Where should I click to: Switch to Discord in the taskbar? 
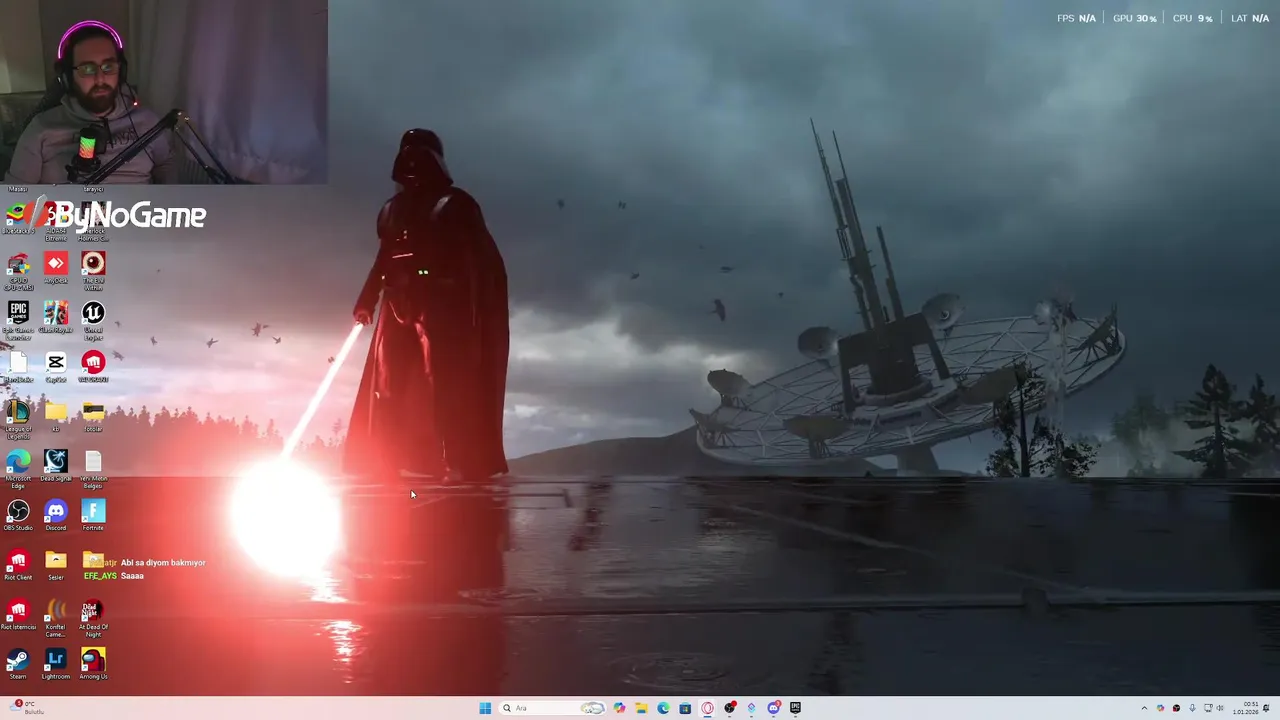(773, 708)
